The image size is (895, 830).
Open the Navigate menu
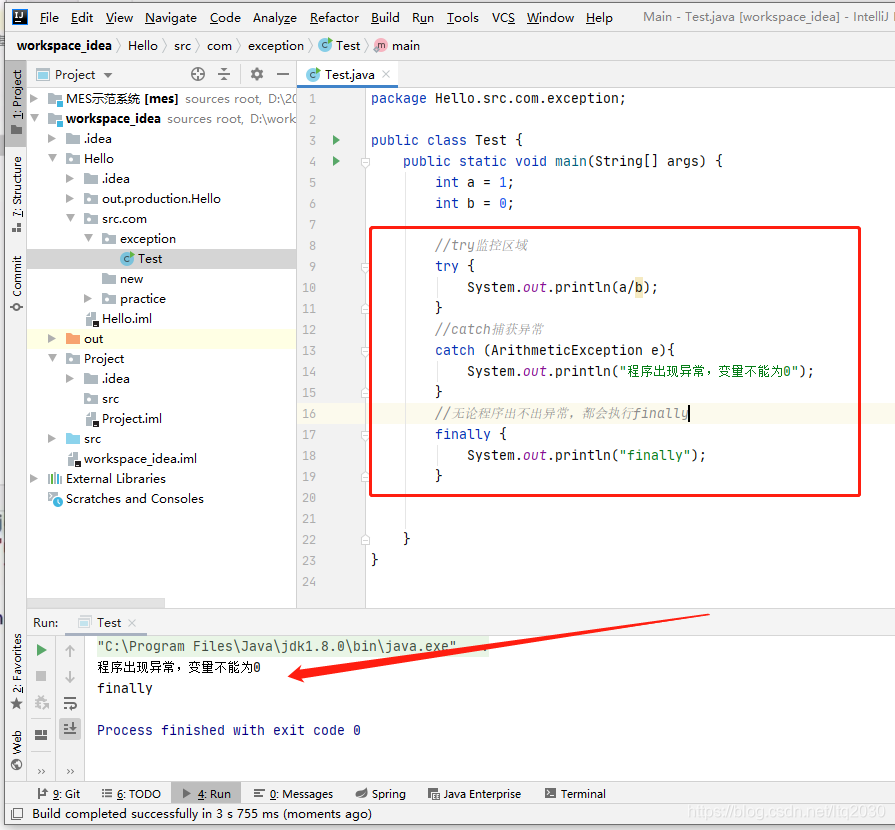[171, 18]
